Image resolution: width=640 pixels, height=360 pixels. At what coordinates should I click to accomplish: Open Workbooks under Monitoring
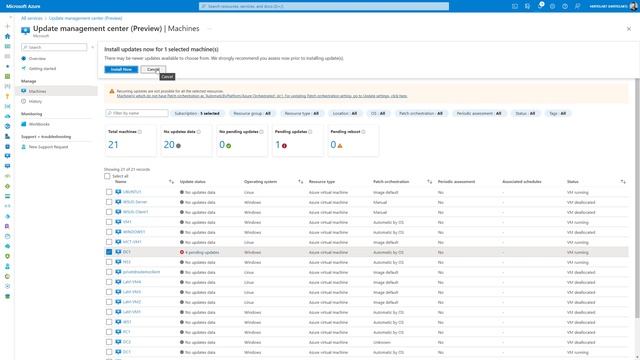click(39, 124)
